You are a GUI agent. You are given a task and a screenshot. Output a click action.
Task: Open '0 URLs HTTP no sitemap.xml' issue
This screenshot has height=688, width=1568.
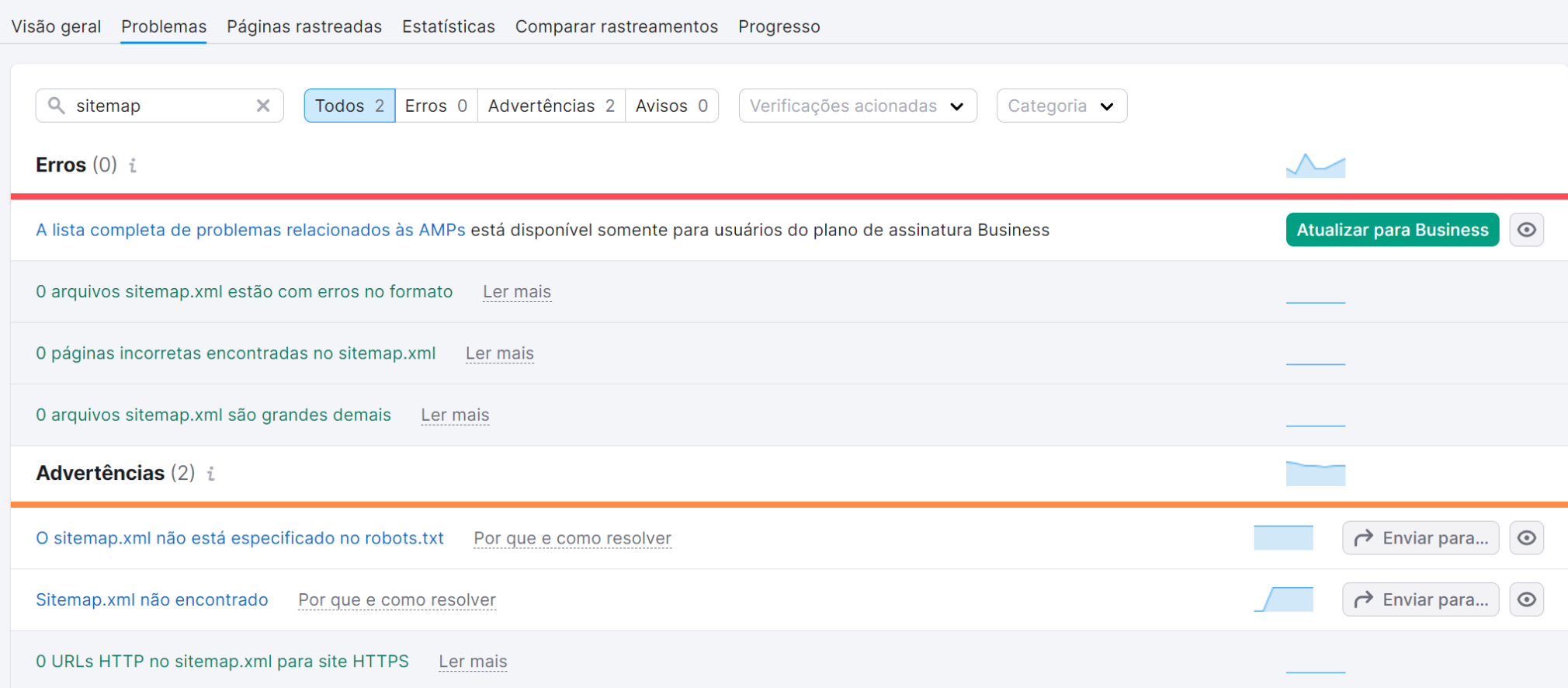[222, 662]
